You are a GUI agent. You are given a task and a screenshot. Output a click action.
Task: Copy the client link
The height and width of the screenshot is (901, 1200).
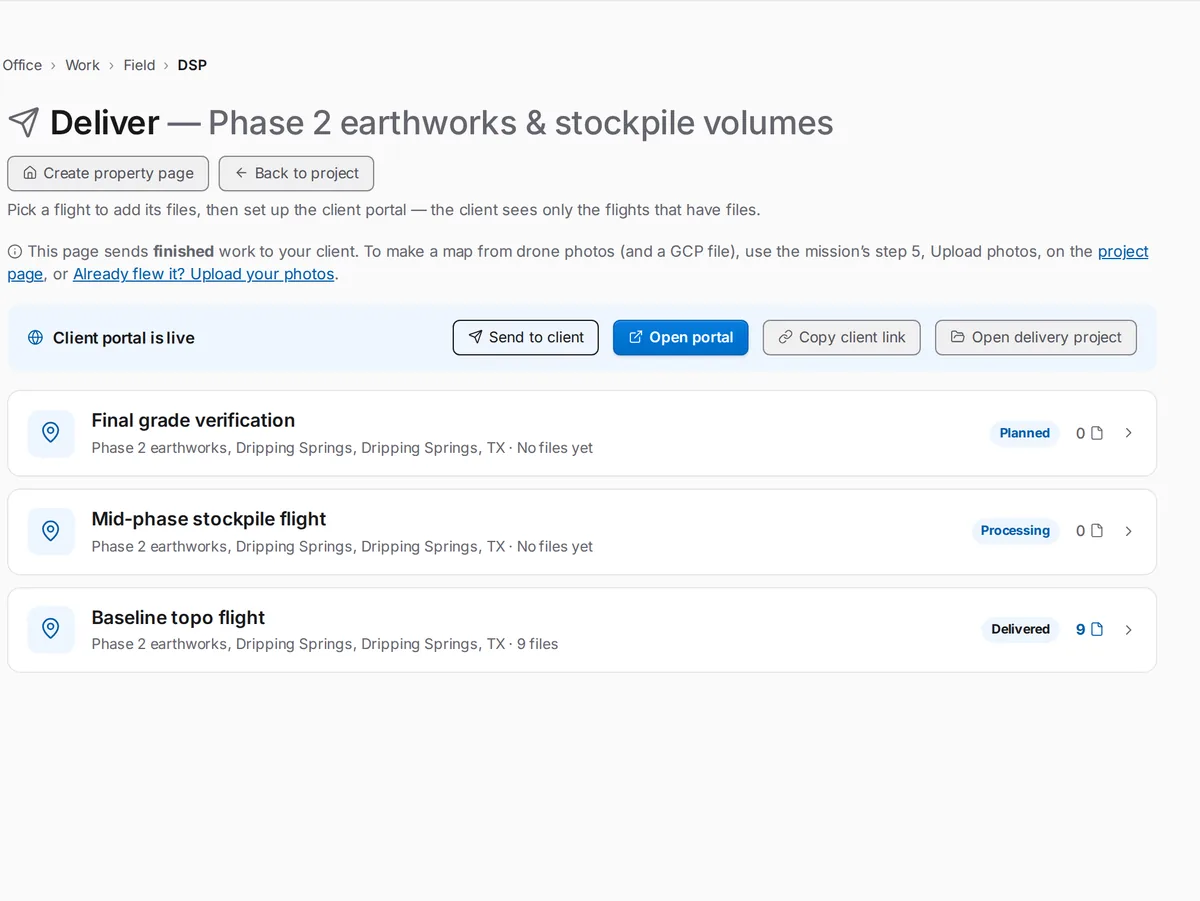[842, 337]
